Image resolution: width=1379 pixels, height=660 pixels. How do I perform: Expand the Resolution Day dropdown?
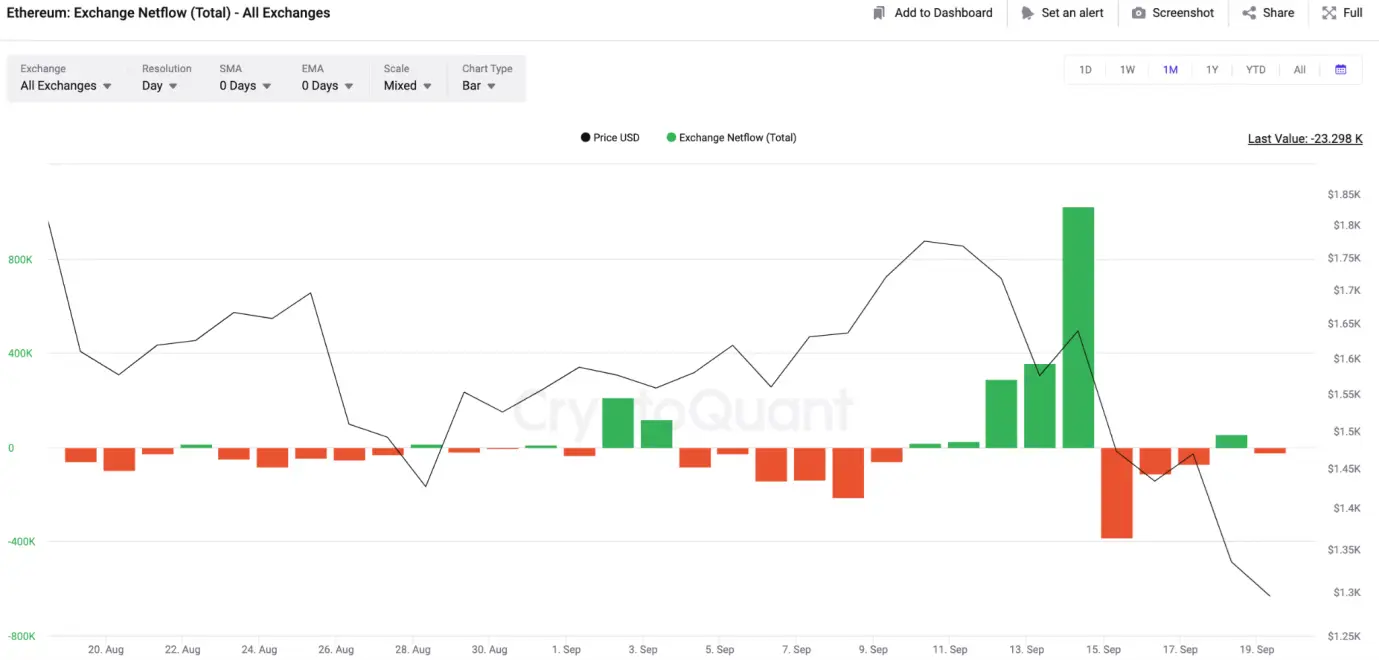[160, 86]
